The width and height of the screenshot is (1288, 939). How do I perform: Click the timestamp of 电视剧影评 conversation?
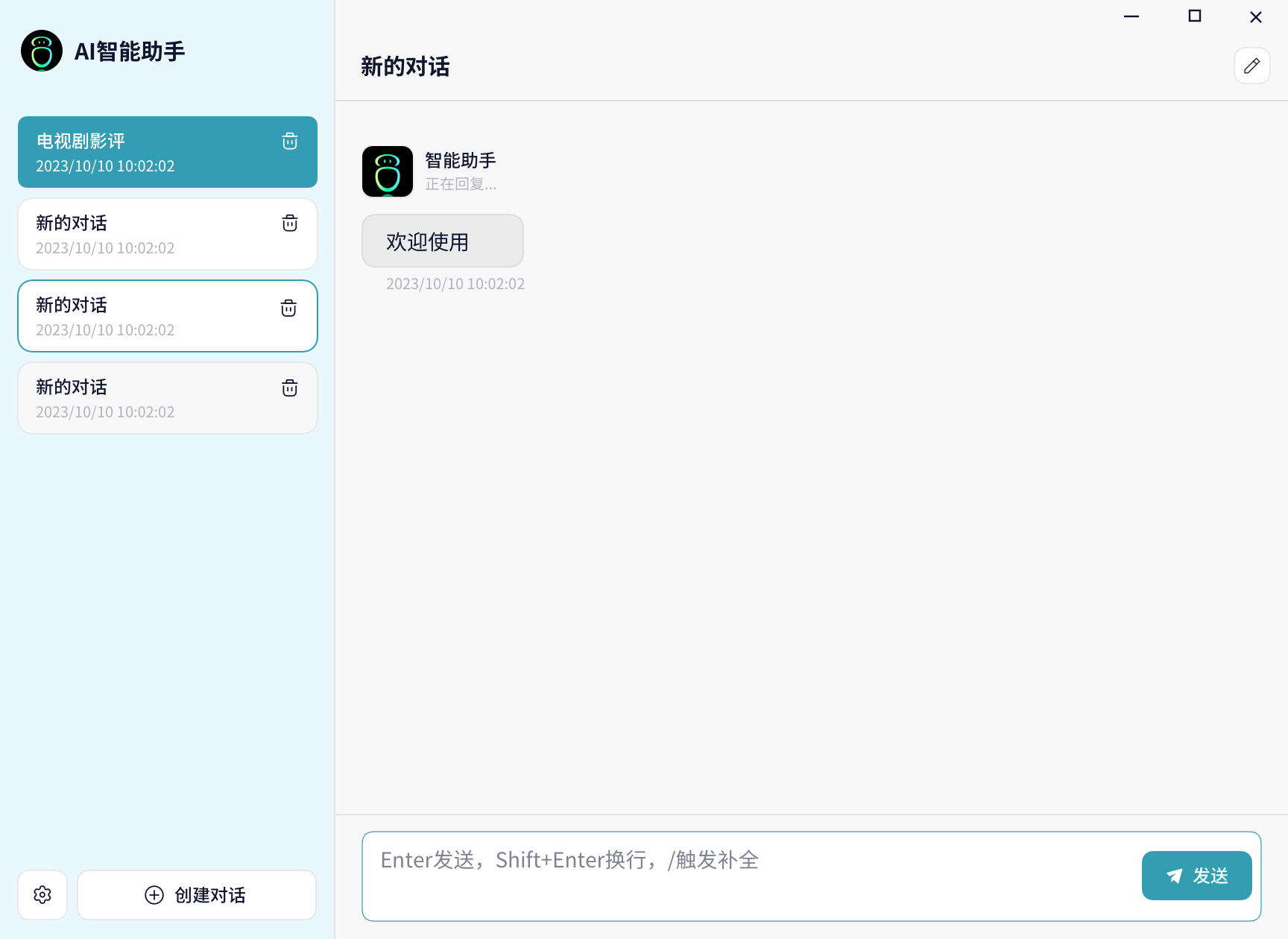click(105, 166)
